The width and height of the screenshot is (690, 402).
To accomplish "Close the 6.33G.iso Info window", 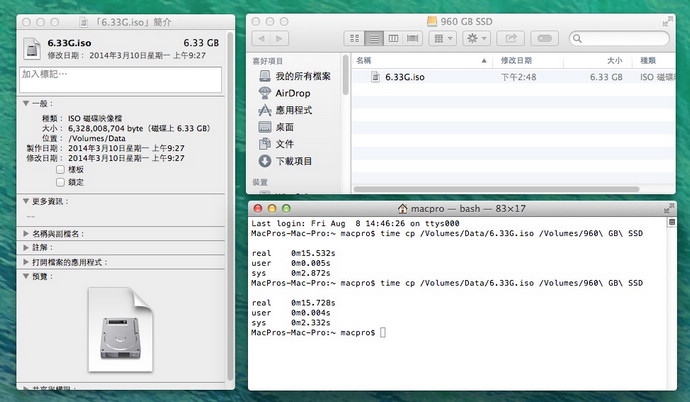I will click(x=26, y=22).
